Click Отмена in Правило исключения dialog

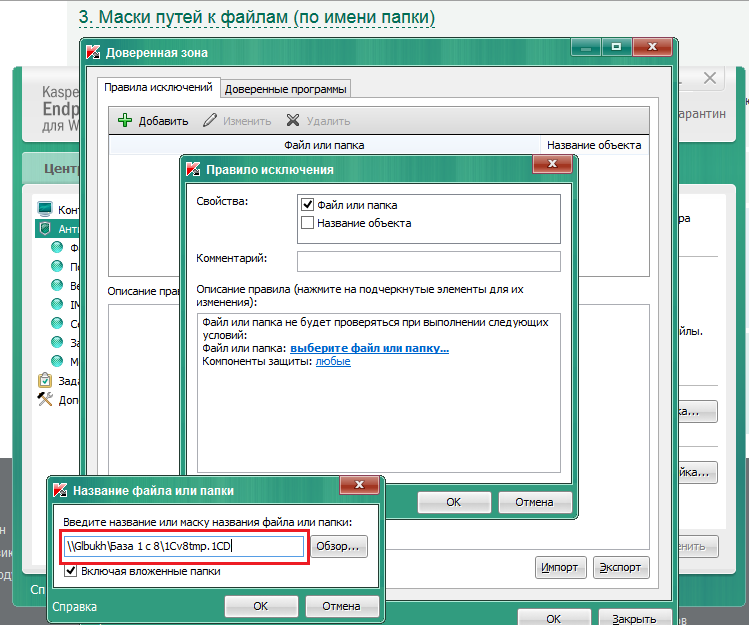[535, 502]
